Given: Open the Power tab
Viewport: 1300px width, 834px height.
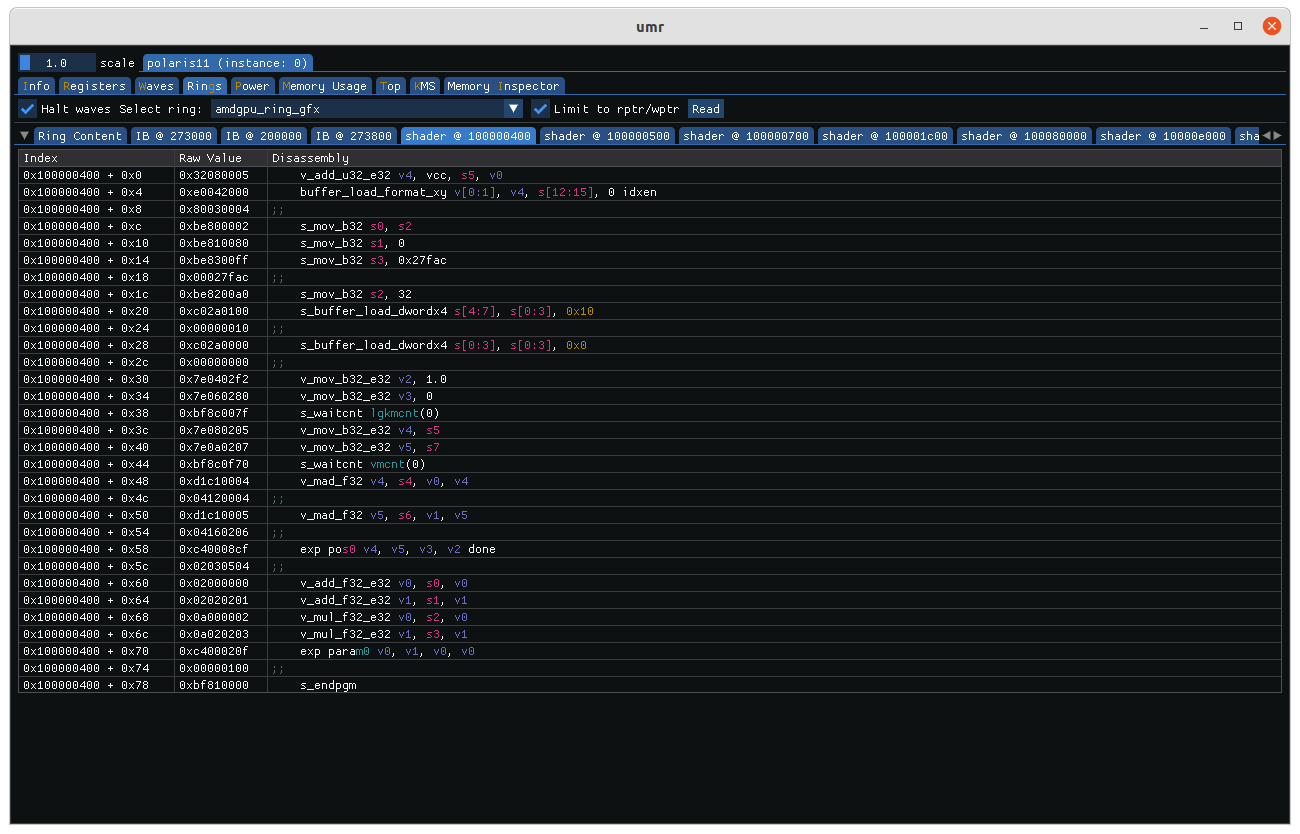Looking at the screenshot, I should point(252,86).
